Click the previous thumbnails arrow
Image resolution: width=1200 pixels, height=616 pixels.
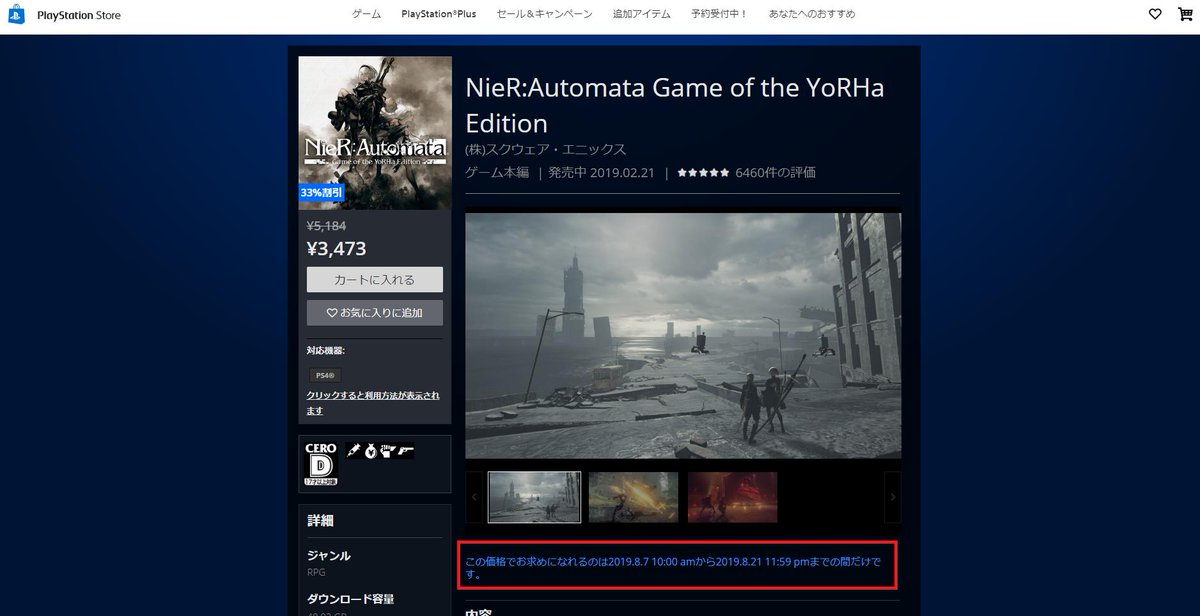pyautogui.click(x=473, y=497)
